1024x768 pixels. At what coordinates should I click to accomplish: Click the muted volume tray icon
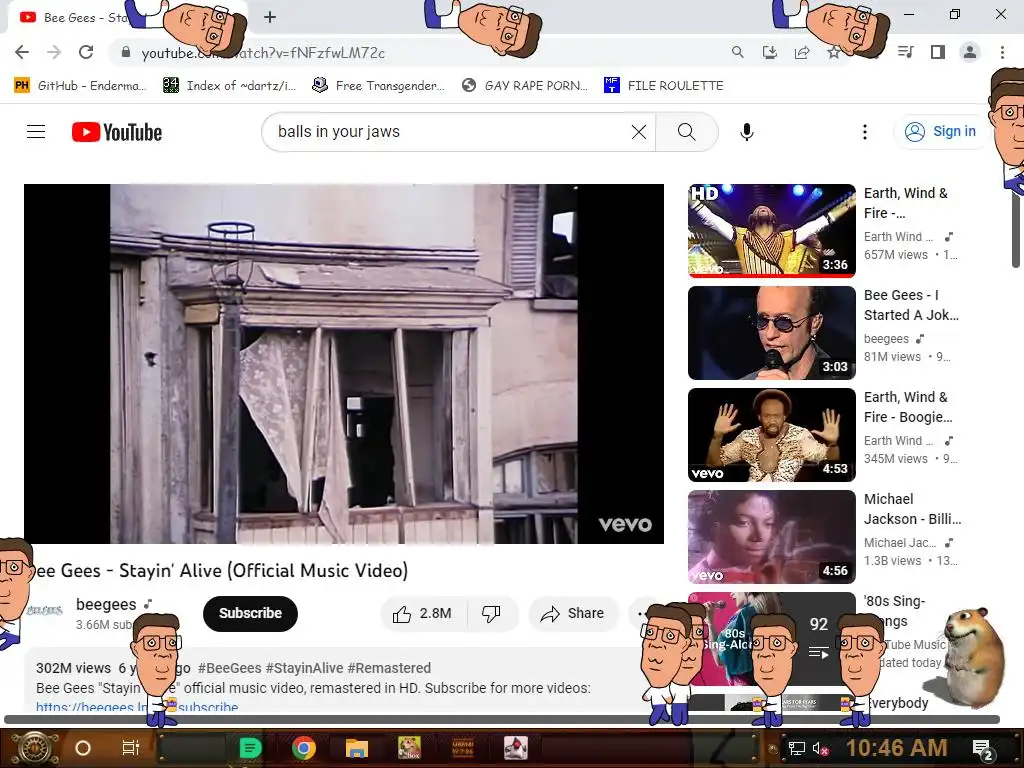click(820, 748)
